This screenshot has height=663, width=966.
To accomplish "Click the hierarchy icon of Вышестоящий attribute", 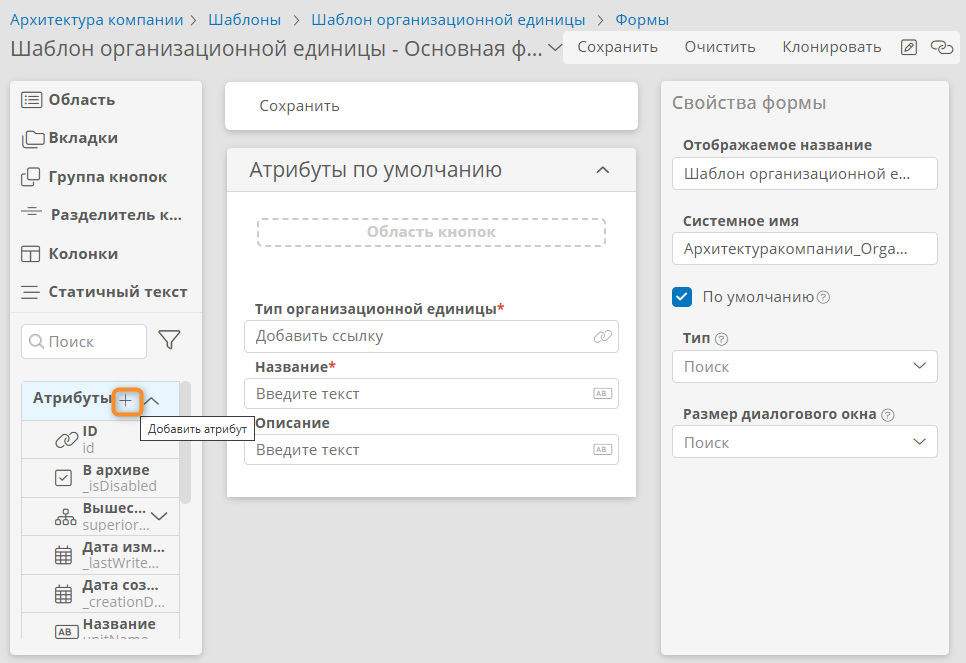I will point(65,517).
